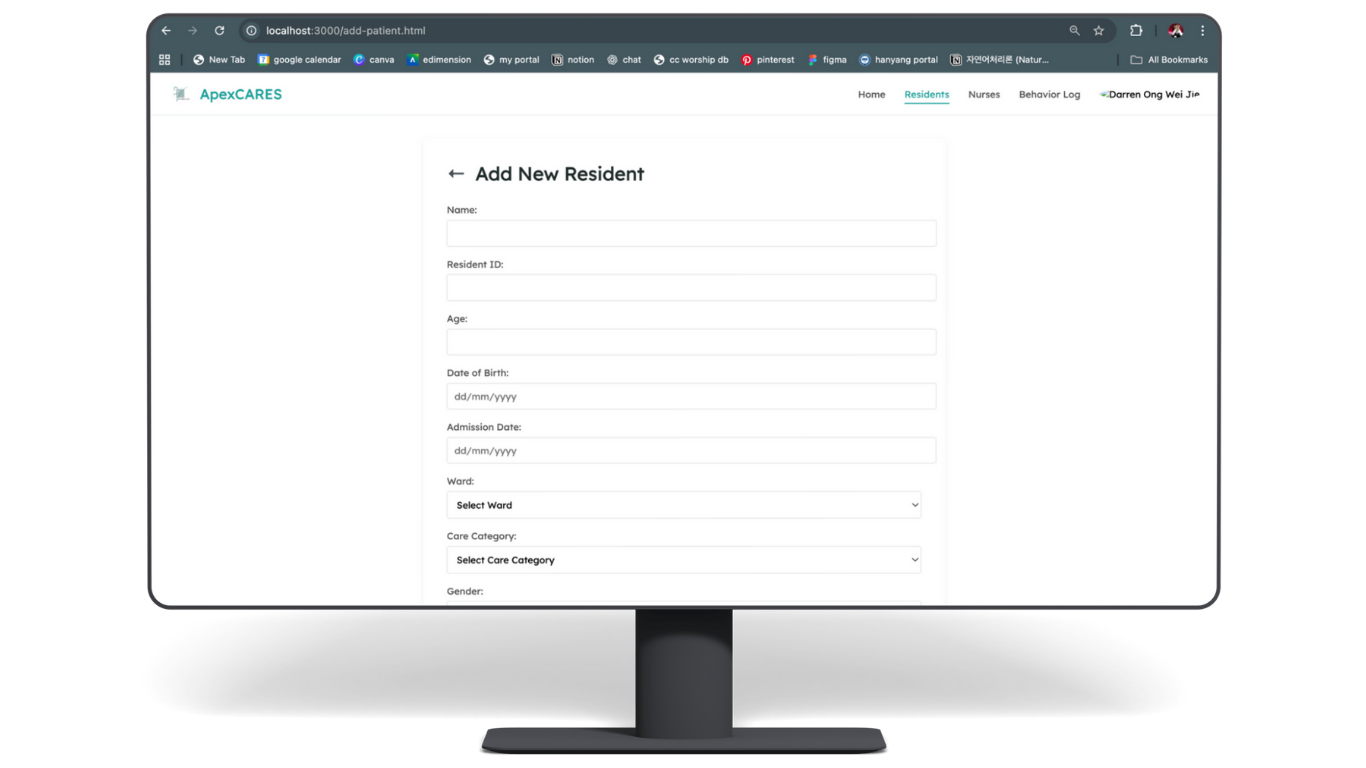Bookmark page with the star icon

[x=1098, y=31]
